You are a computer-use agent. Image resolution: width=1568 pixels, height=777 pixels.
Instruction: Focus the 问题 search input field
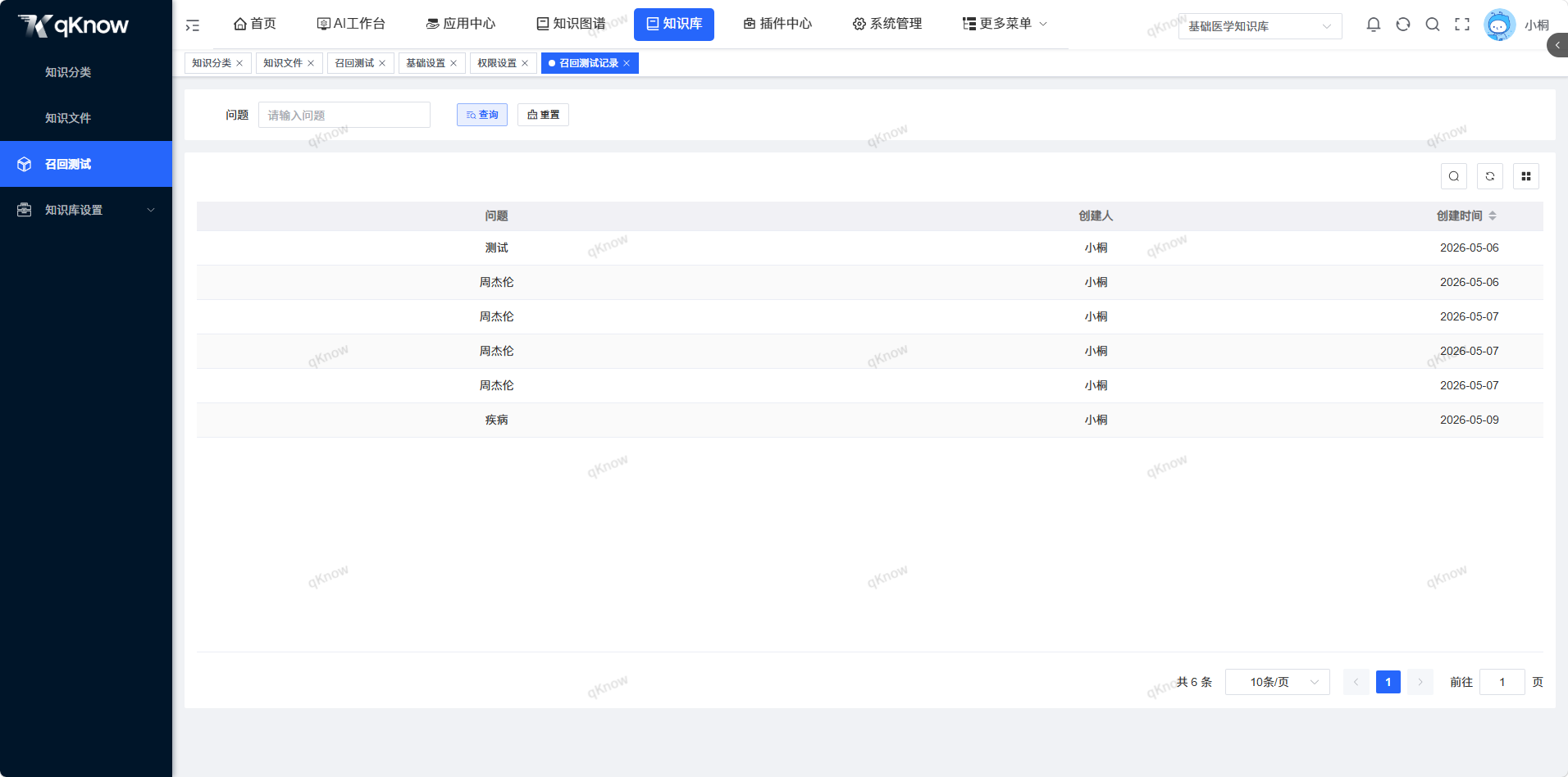point(344,115)
